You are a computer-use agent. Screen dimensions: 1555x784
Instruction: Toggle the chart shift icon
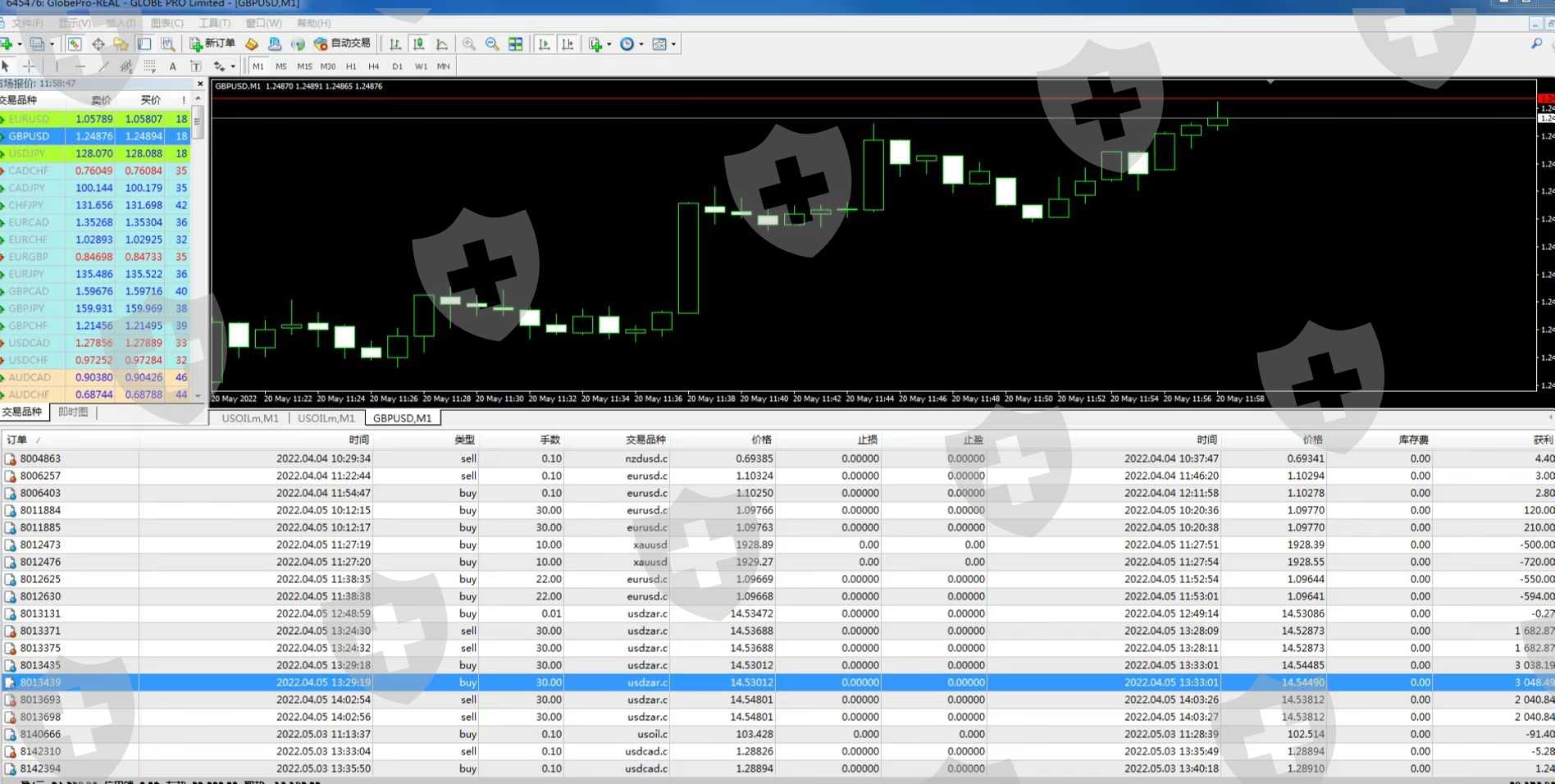coord(568,44)
